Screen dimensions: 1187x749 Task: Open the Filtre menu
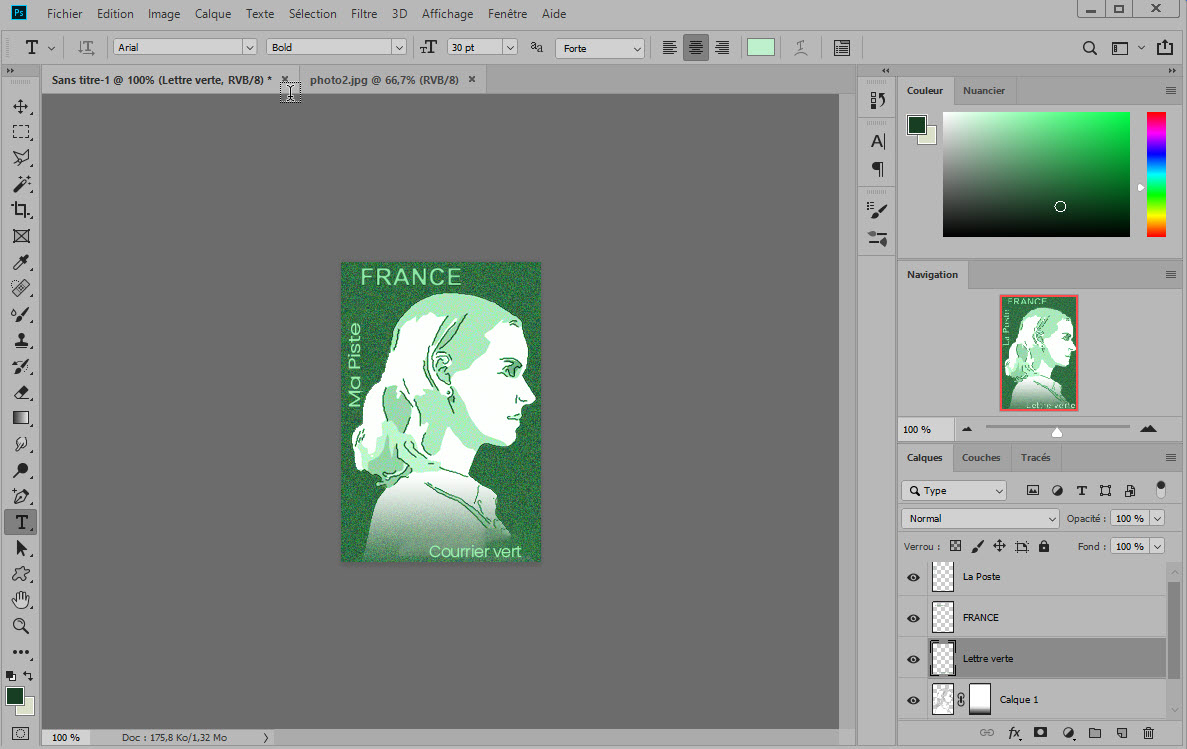click(364, 14)
